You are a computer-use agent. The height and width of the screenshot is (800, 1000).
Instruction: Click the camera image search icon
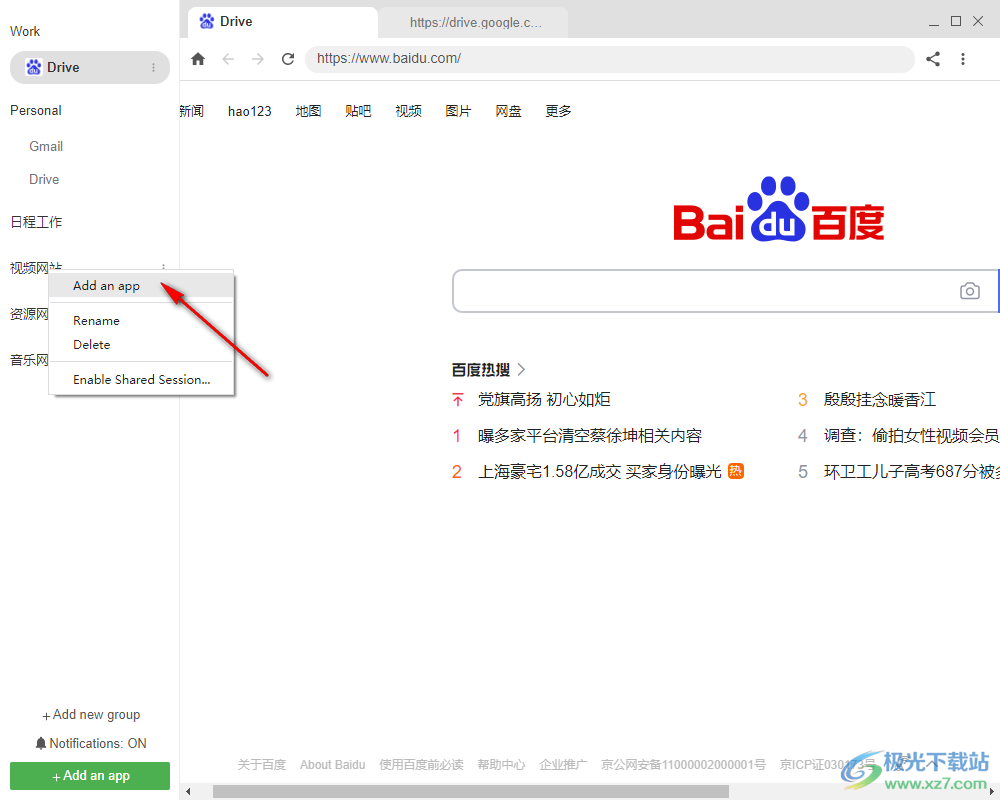(x=969, y=291)
